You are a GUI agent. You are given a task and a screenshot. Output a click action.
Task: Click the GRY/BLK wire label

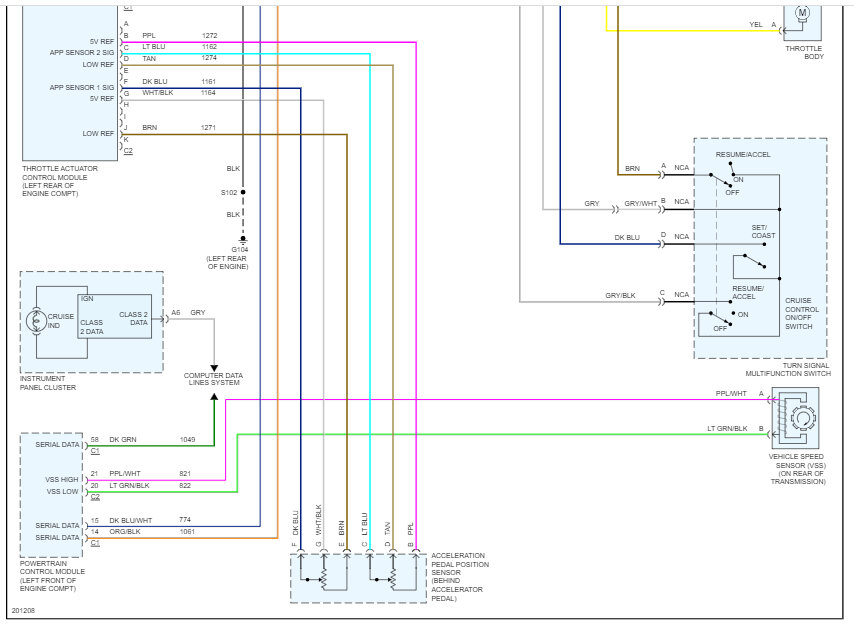click(620, 295)
